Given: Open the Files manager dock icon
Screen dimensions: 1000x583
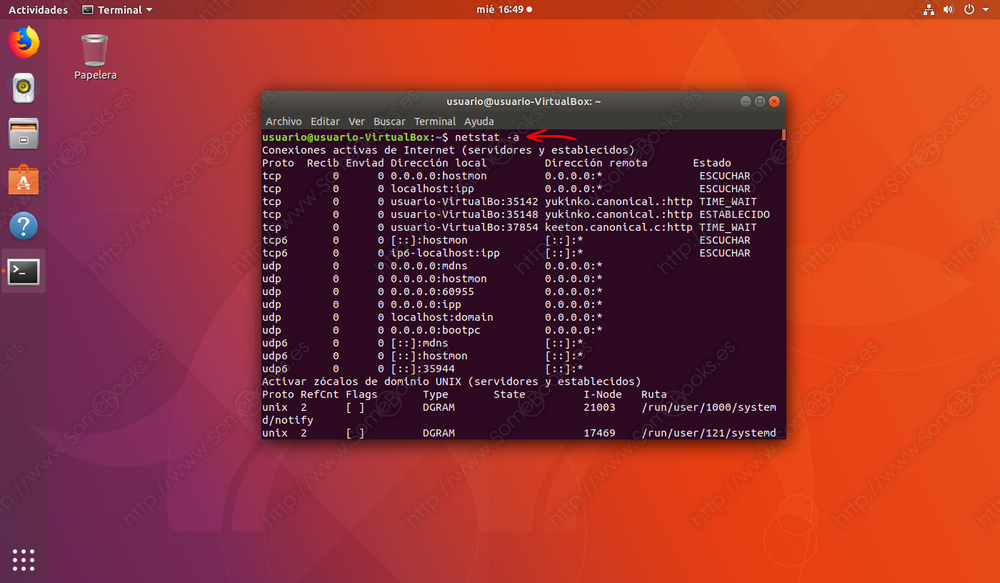Looking at the screenshot, I should pos(24,134).
